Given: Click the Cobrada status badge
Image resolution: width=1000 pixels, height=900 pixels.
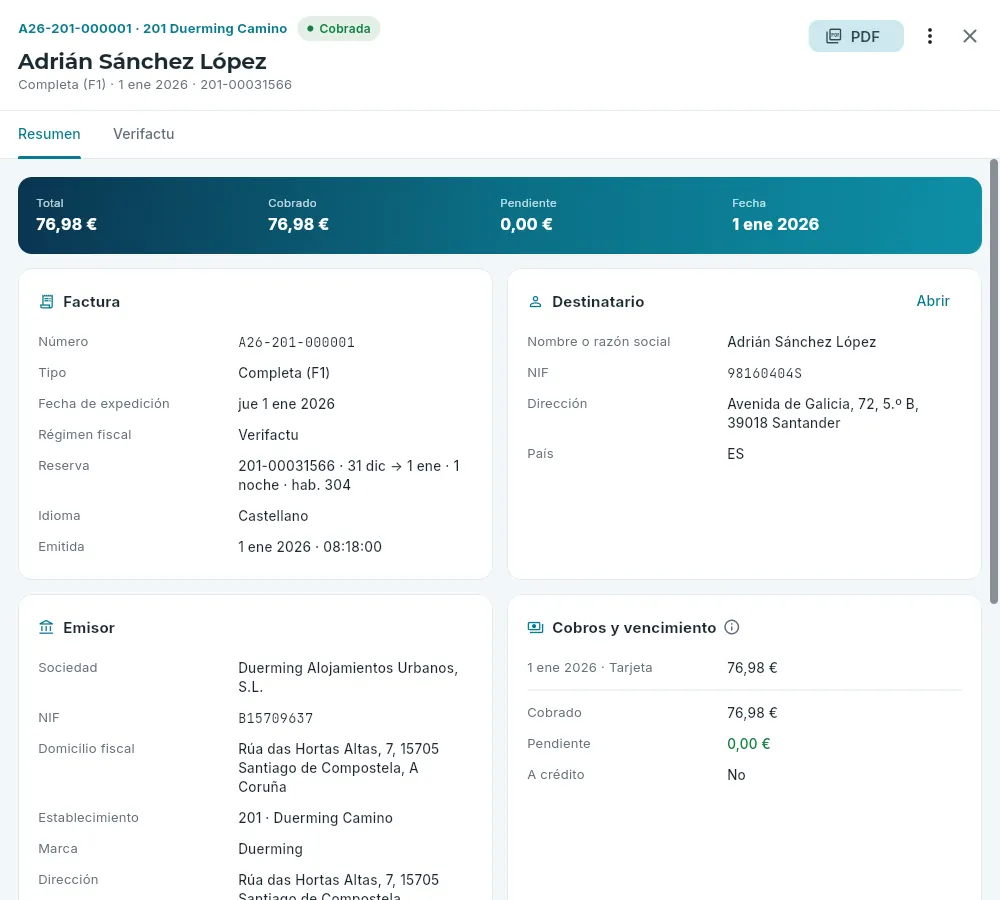Looking at the screenshot, I should 339,29.
